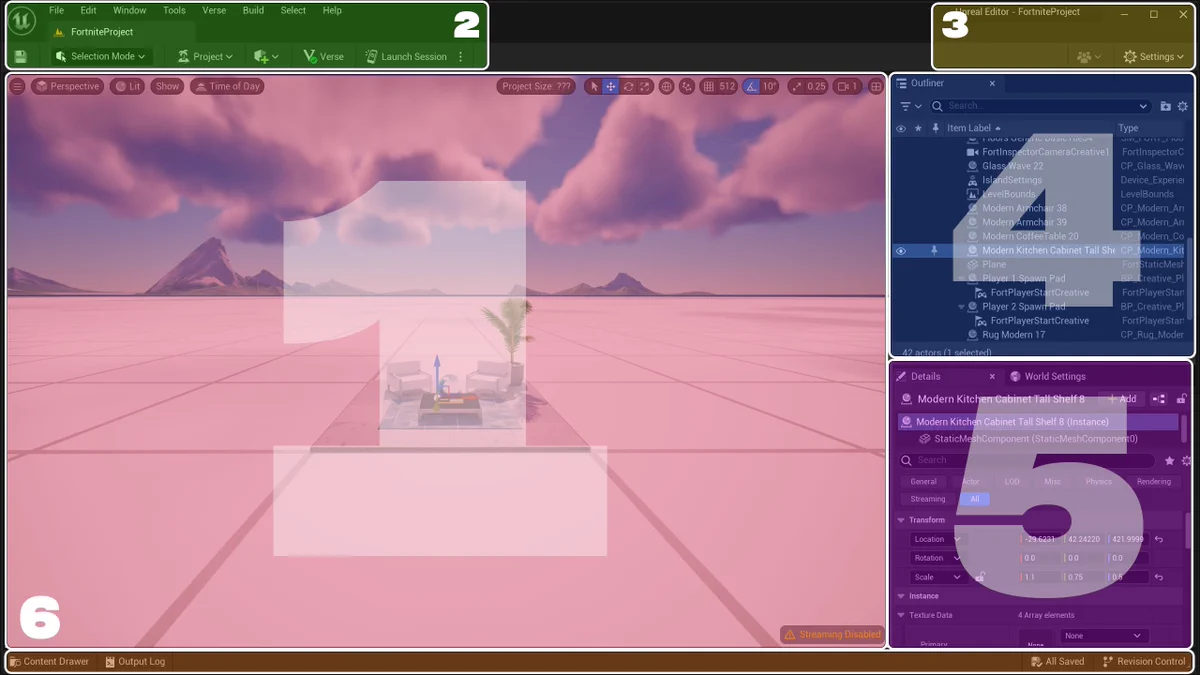Choose the Select mode cursor tool

coord(594,86)
